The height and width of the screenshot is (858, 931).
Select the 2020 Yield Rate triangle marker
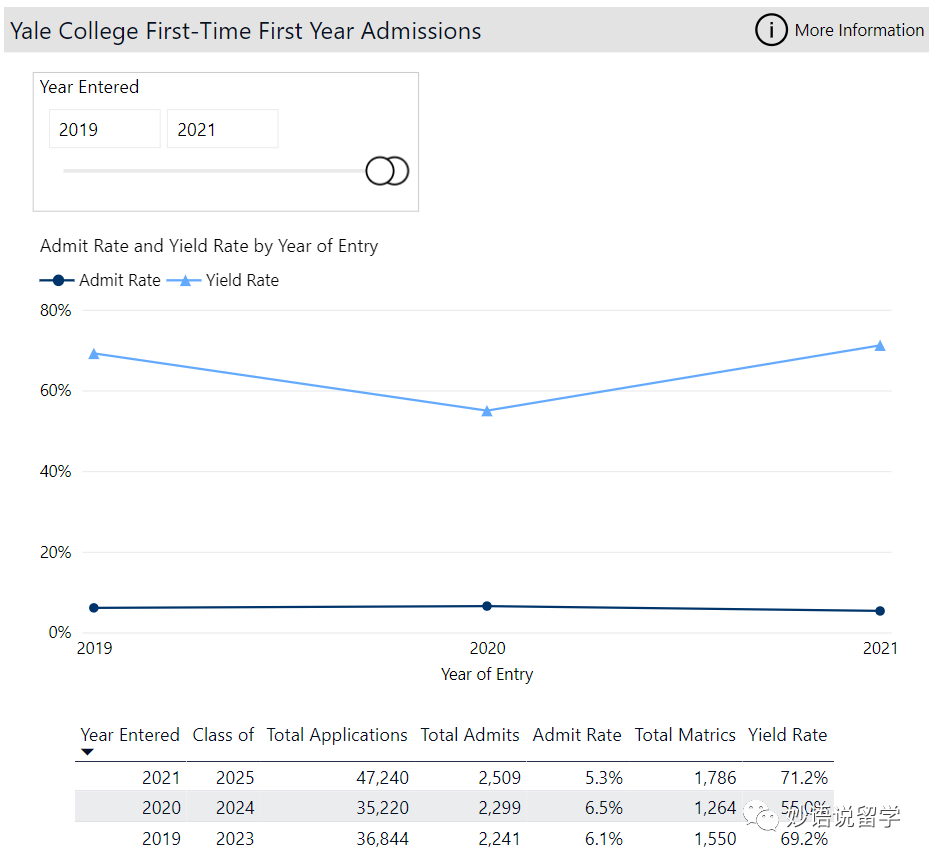pos(487,411)
